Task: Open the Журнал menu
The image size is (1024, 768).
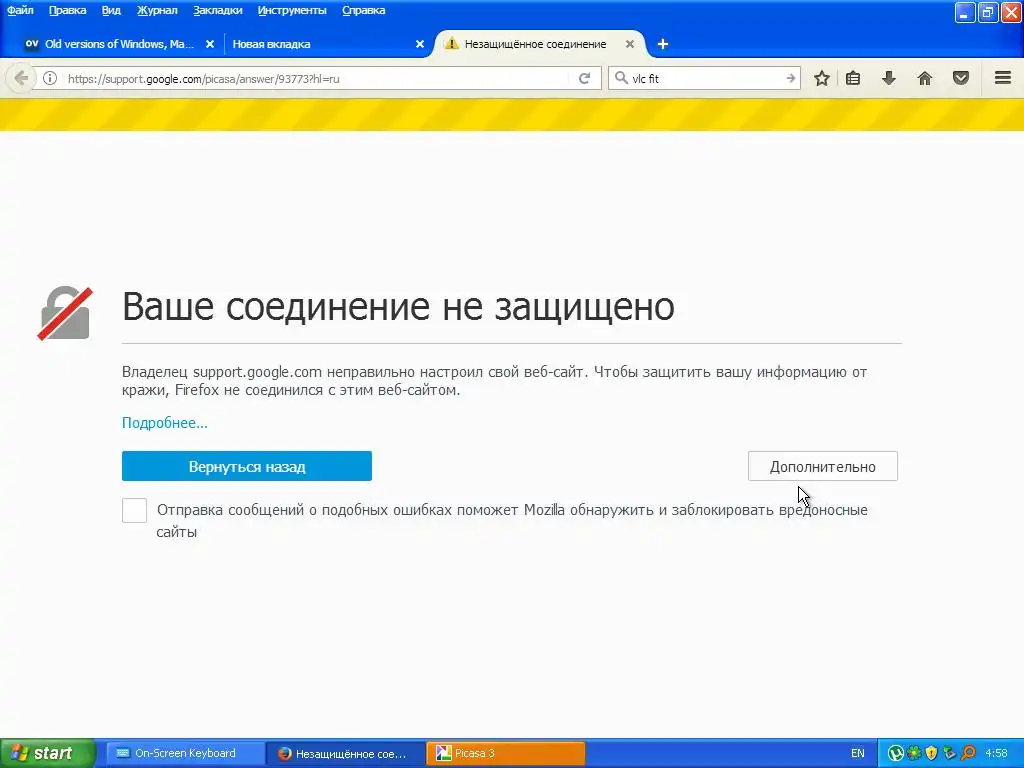Action: 157,10
